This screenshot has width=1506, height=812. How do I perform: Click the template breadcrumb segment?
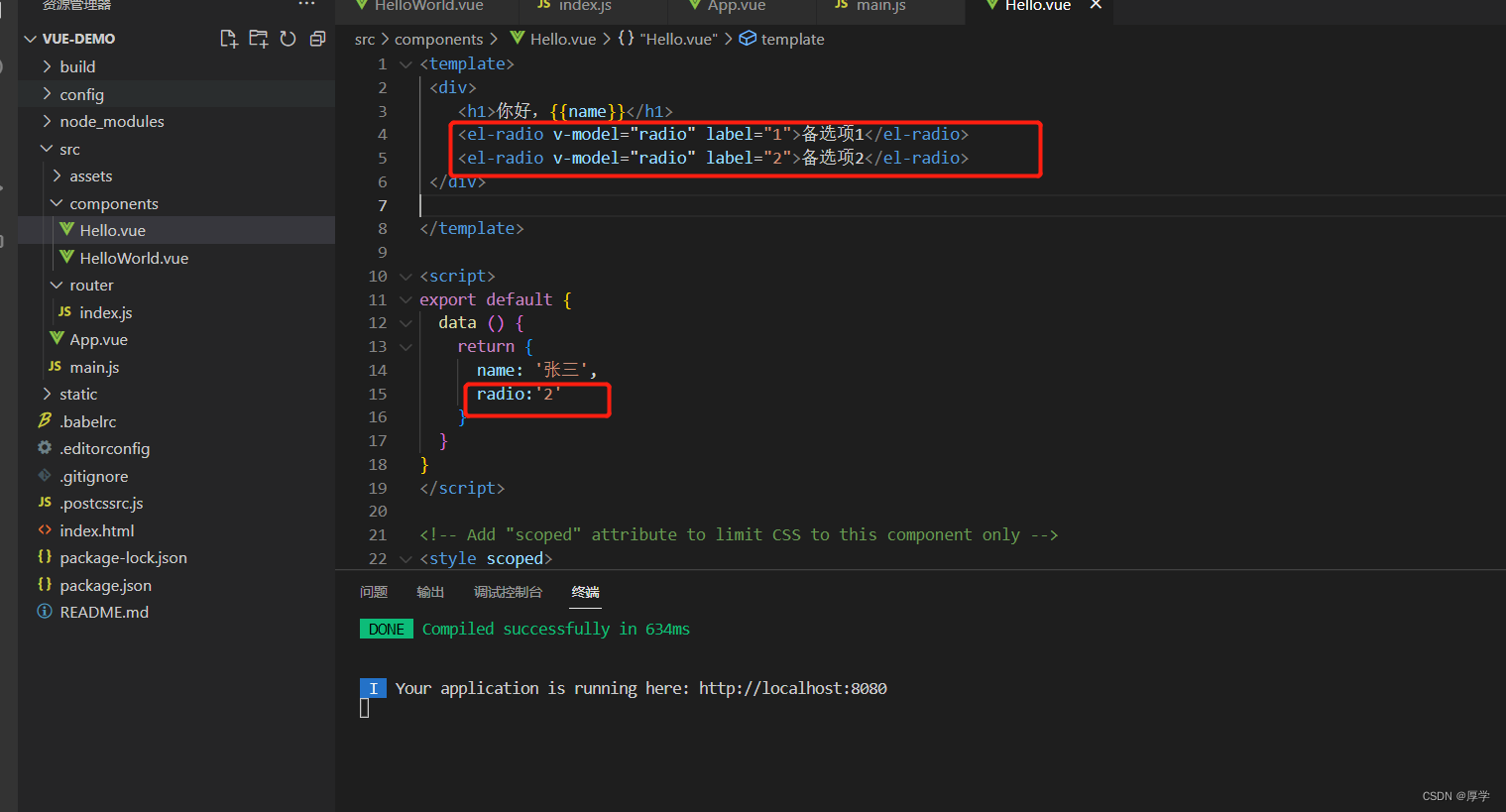pos(792,39)
